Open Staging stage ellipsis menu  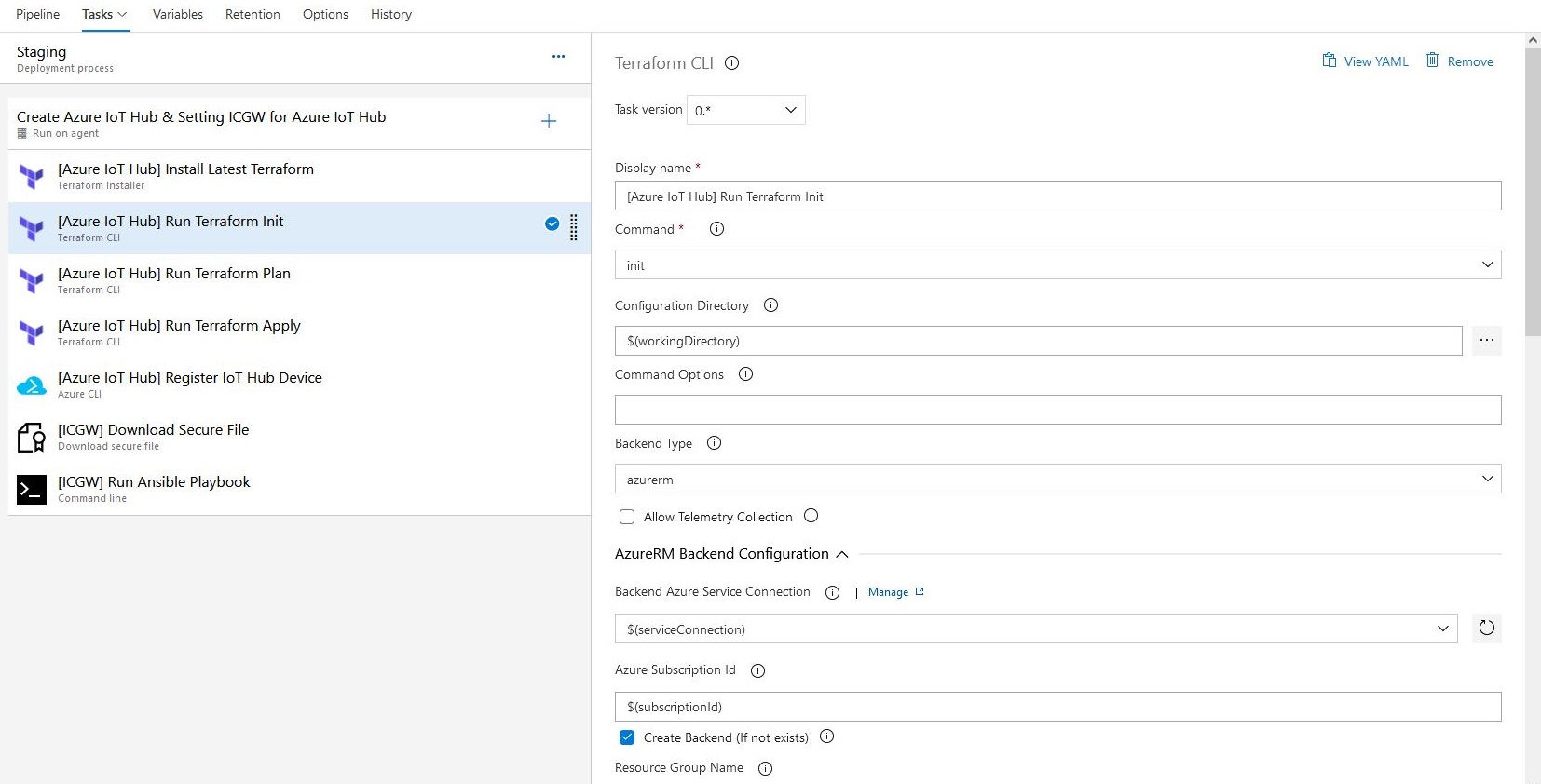pos(558,57)
